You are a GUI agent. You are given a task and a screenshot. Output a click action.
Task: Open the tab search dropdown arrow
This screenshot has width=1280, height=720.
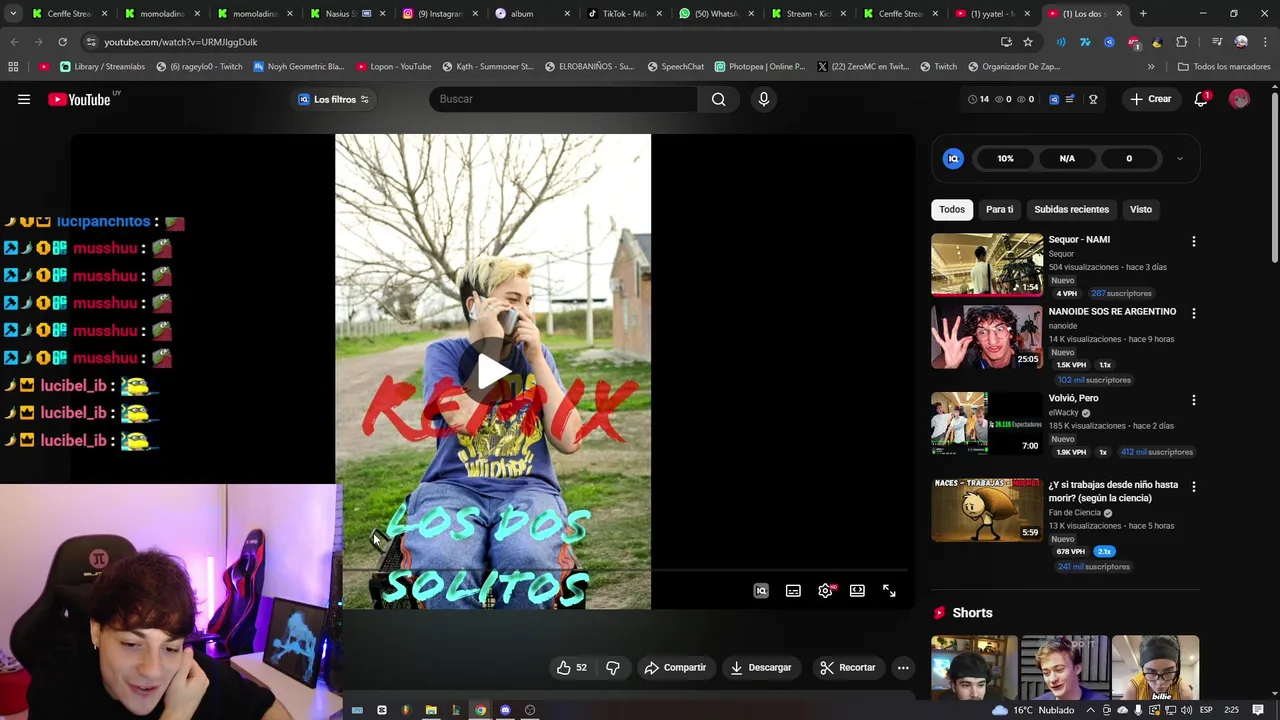(13, 14)
